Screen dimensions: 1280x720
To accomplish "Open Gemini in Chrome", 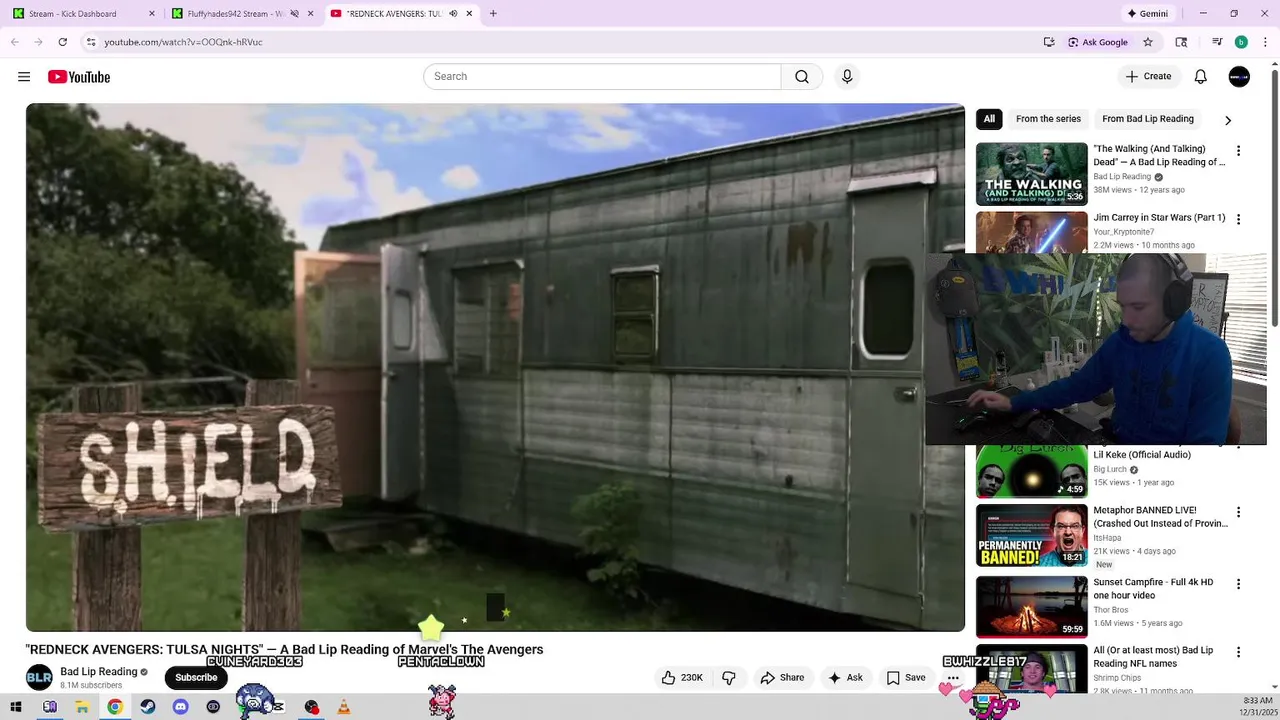I will click(x=1147, y=14).
